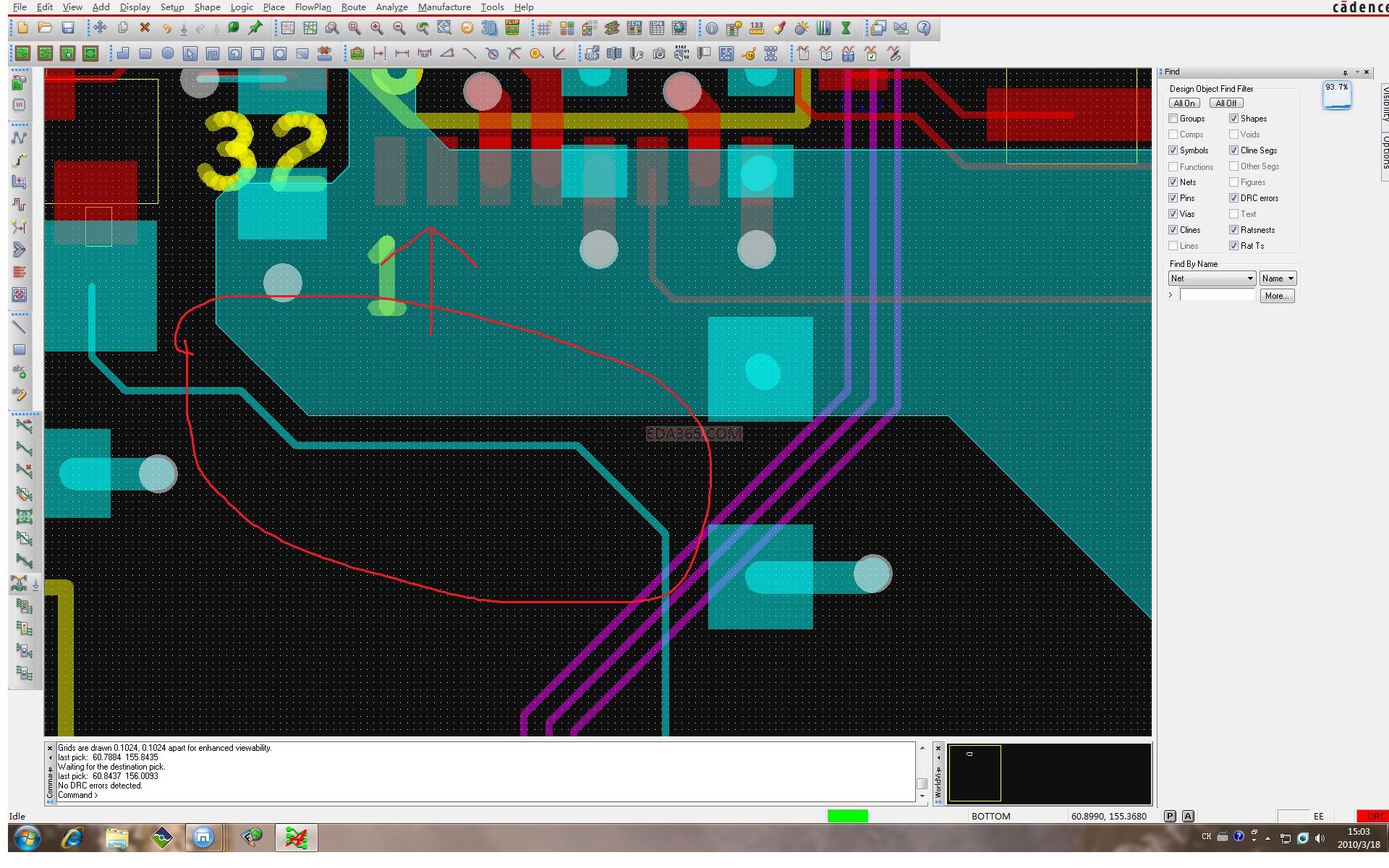This screenshot has width=1389, height=868.
Task: Click the All Off button
Action: point(1226,103)
